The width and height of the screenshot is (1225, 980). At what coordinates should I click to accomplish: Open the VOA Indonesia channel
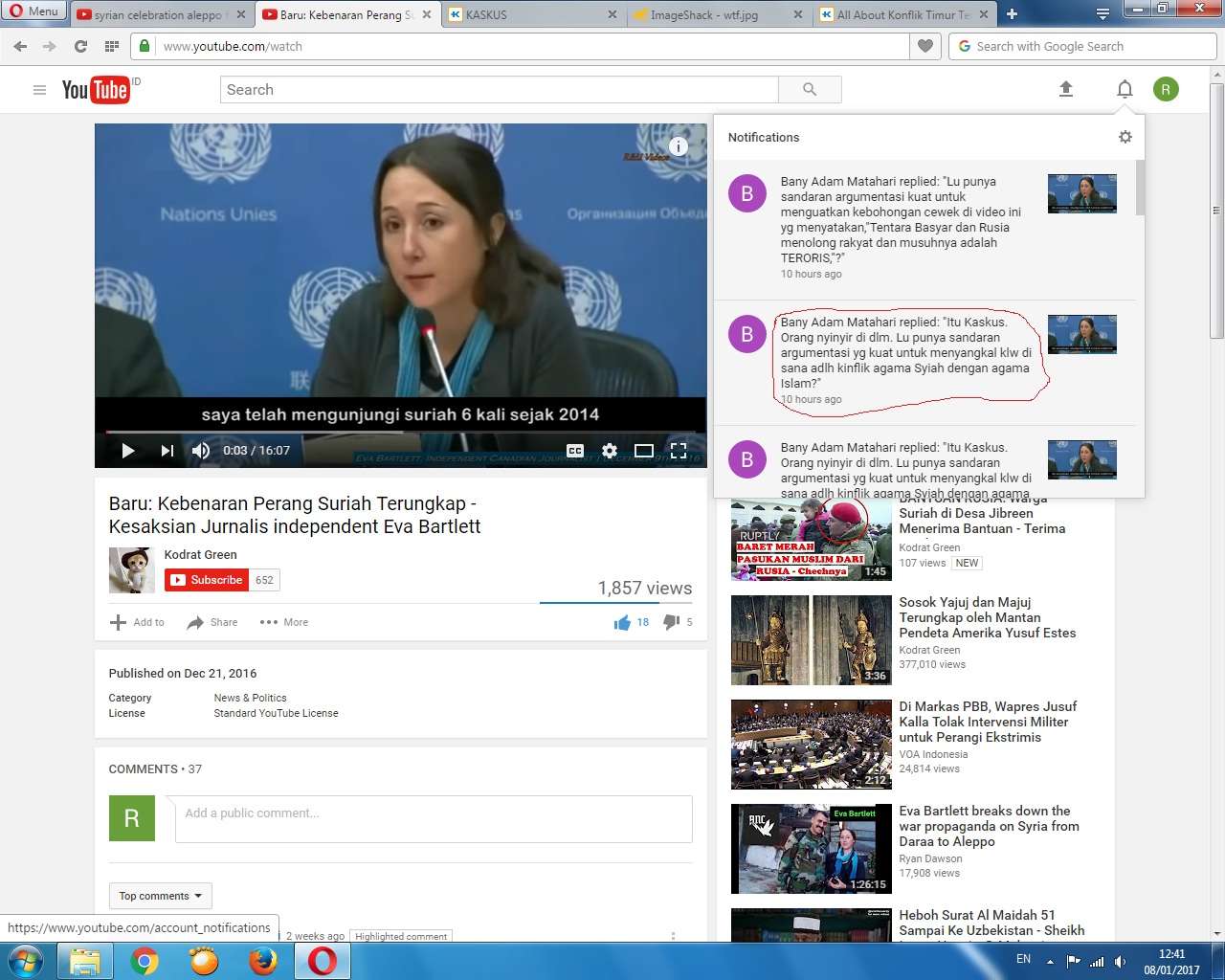(x=933, y=754)
